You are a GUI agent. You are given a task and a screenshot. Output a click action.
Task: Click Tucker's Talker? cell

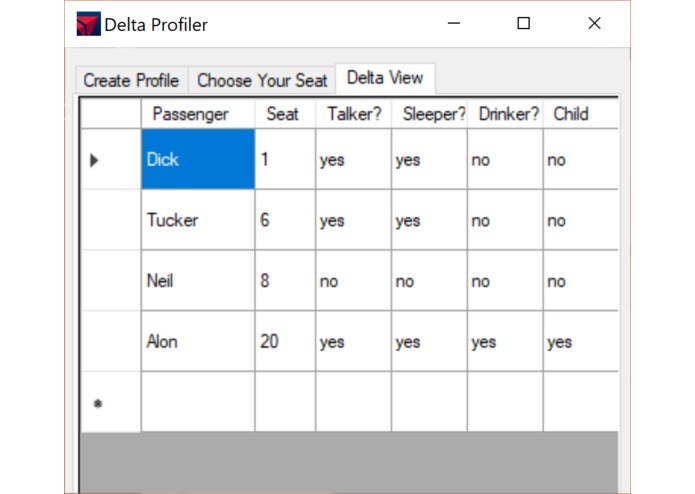(x=354, y=220)
